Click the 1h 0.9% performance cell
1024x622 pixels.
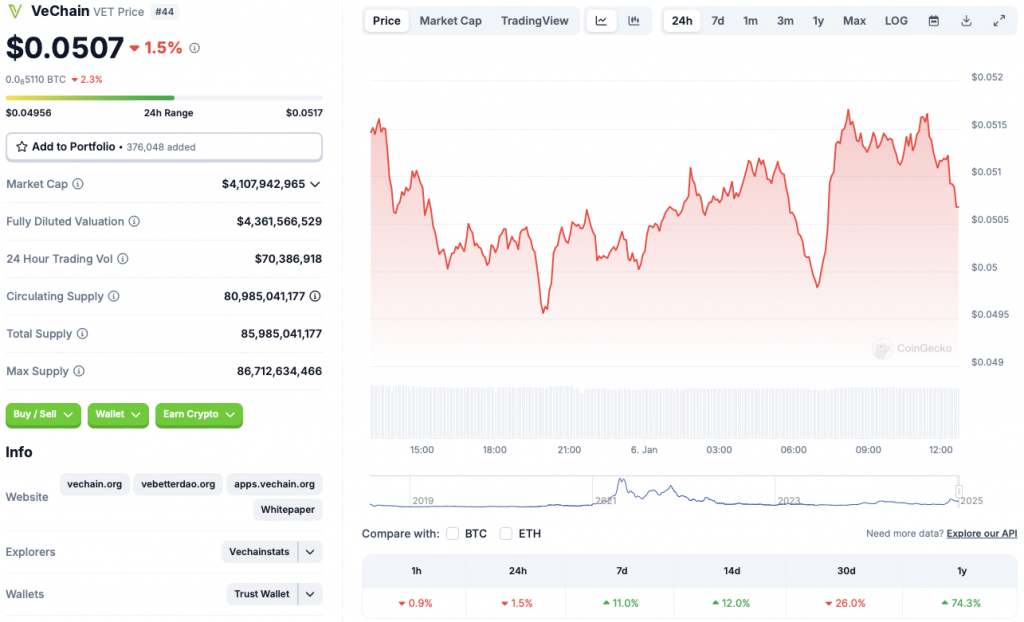(415, 603)
